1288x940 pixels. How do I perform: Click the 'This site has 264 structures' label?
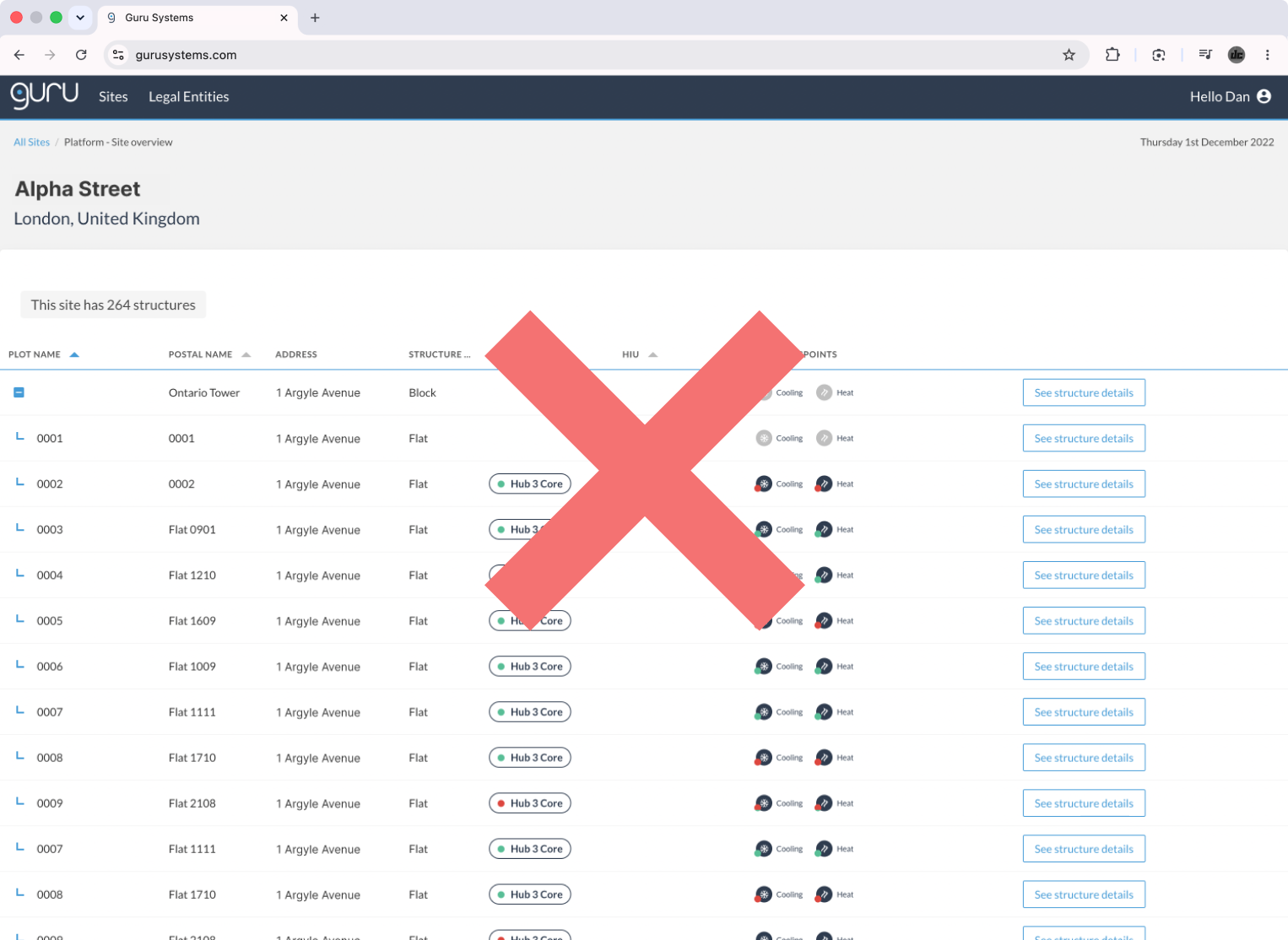[x=113, y=305]
